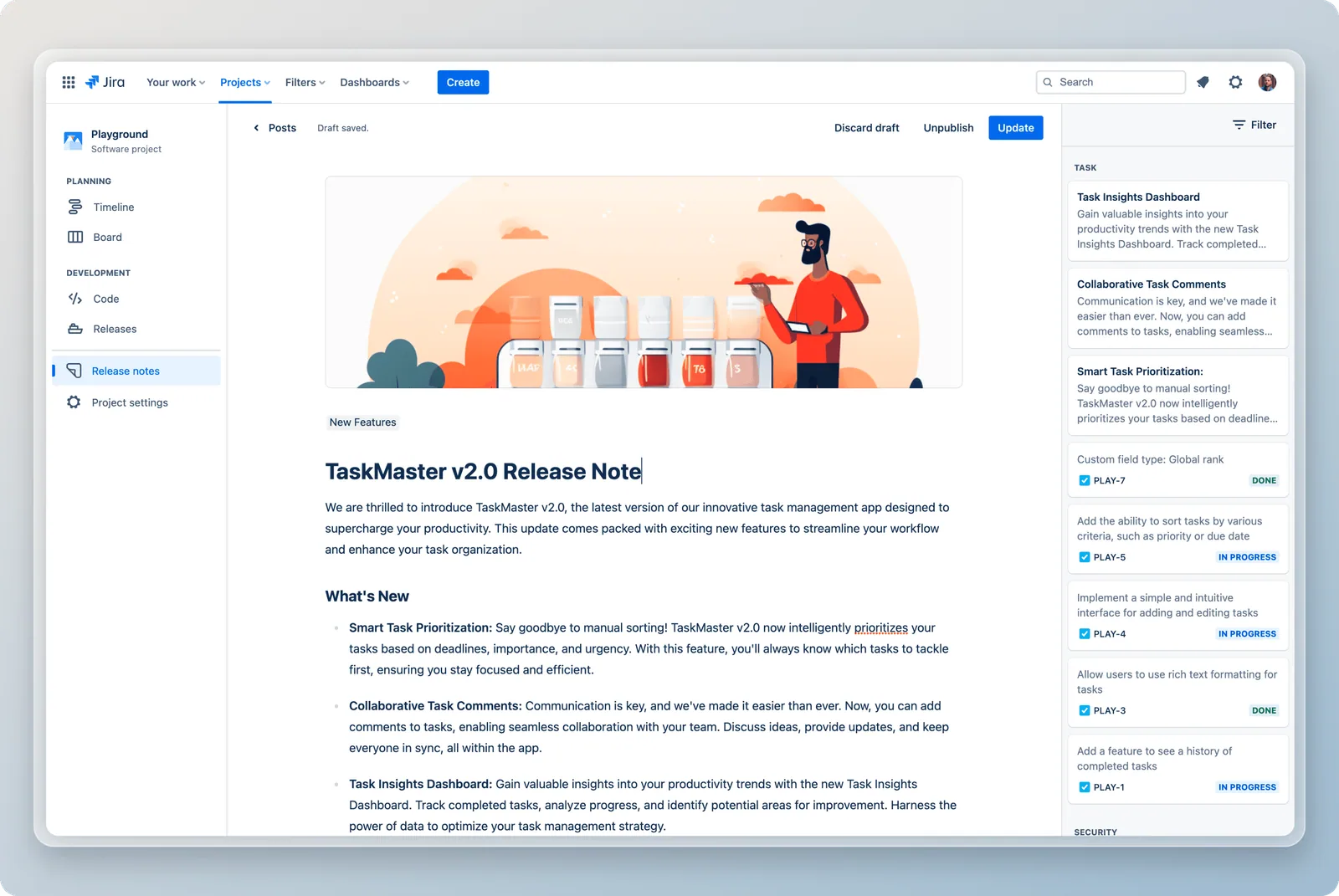Open the app switcher grid icon

[69, 82]
